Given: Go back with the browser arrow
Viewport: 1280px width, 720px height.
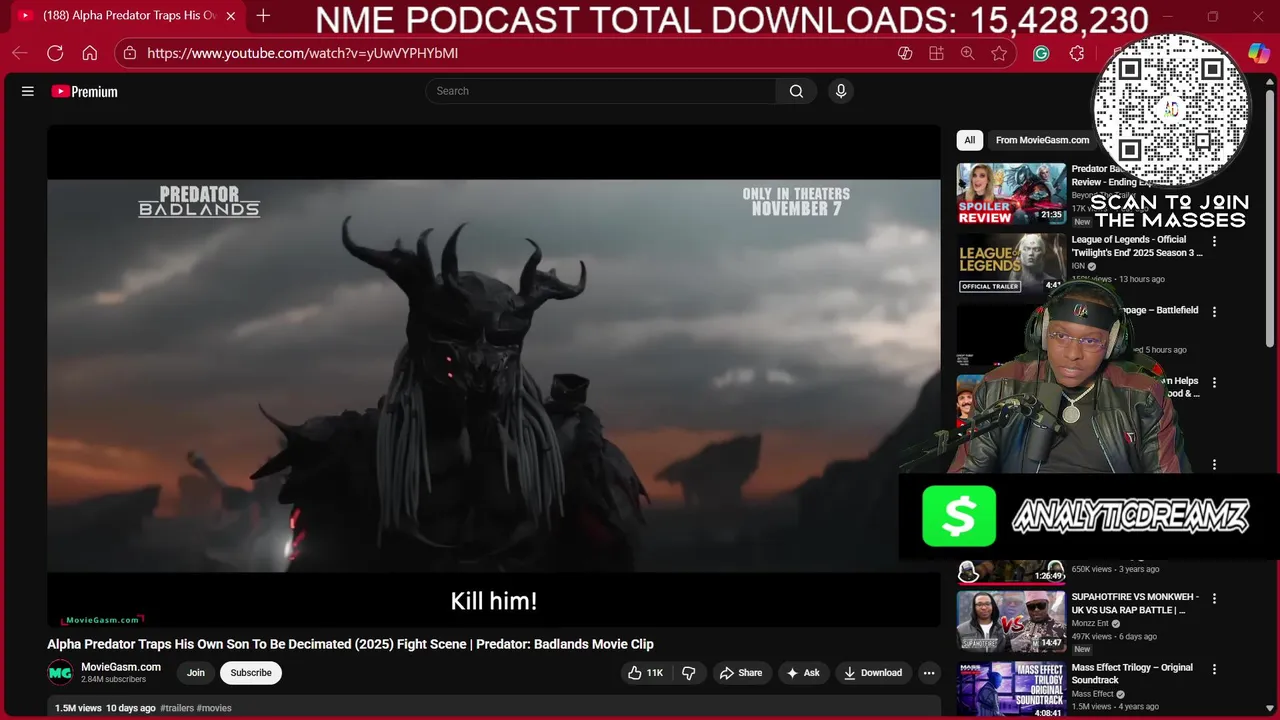Looking at the screenshot, I should click(20, 53).
